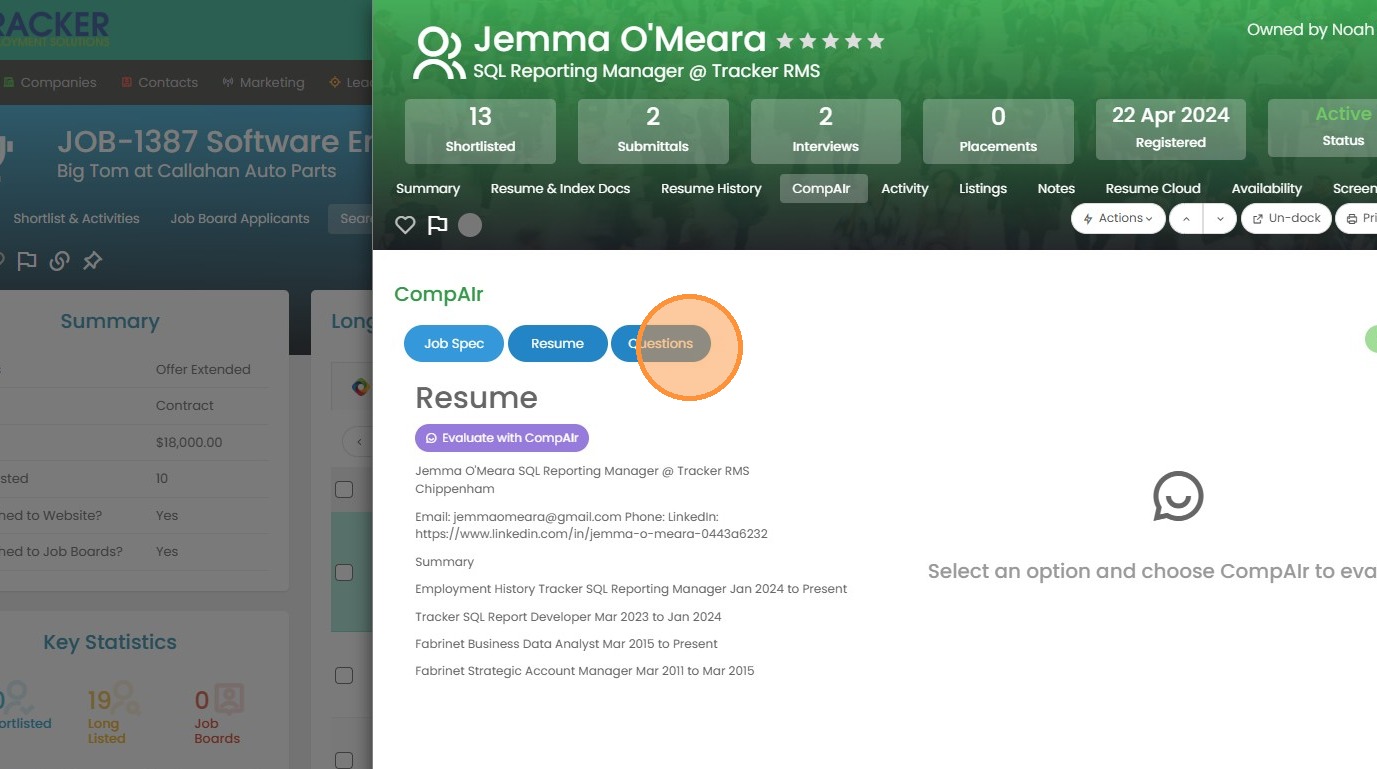The height and width of the screenshot is (769, 1377).
Task: Click the 13 Shortlisted stat card
Action: click(x=480, y=130)
